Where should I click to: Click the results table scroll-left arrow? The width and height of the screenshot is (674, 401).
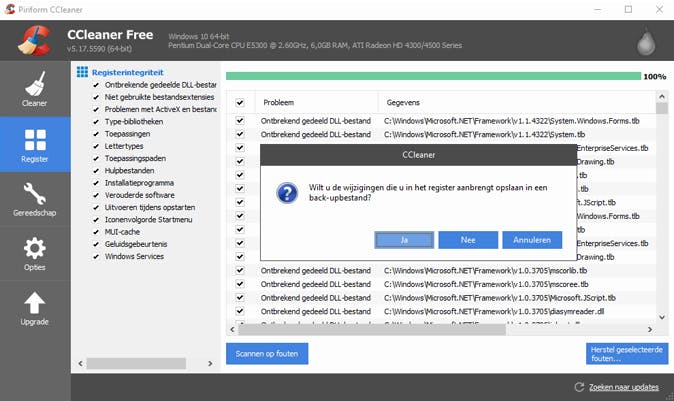pos(232,330)
